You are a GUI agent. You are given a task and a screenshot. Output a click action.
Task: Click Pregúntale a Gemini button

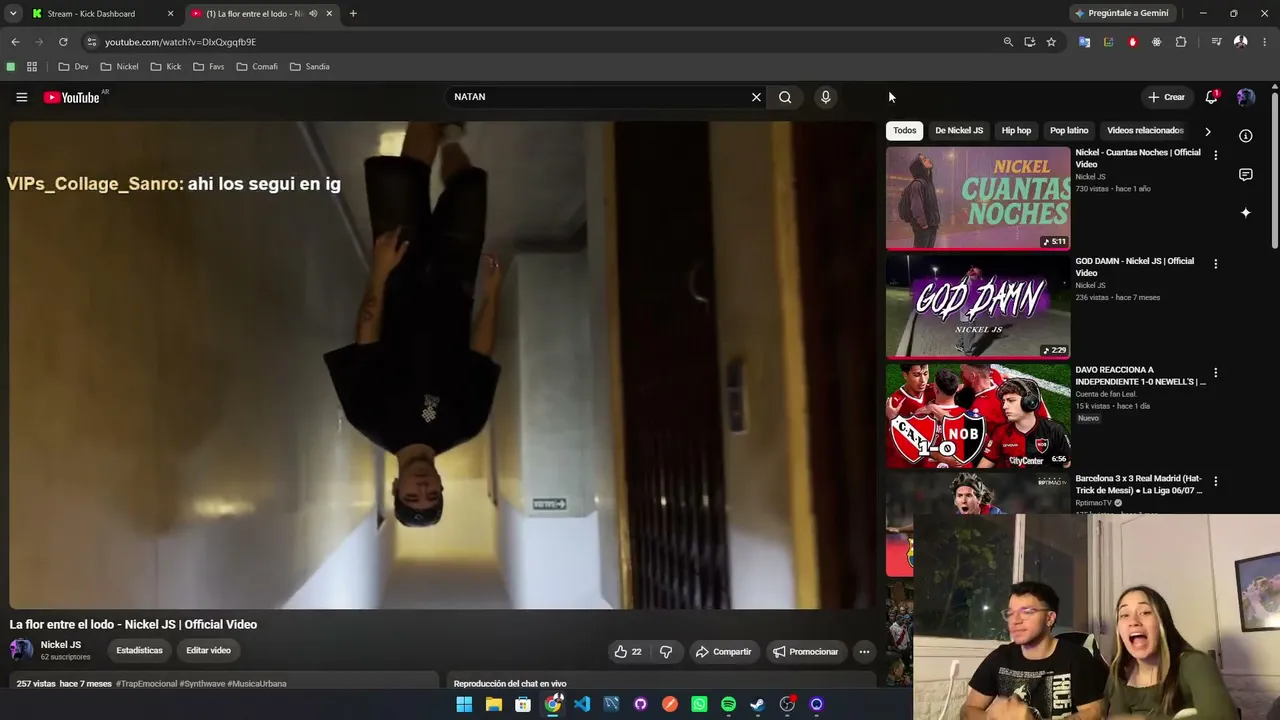pyautogui.click(x=1121, y=14)
